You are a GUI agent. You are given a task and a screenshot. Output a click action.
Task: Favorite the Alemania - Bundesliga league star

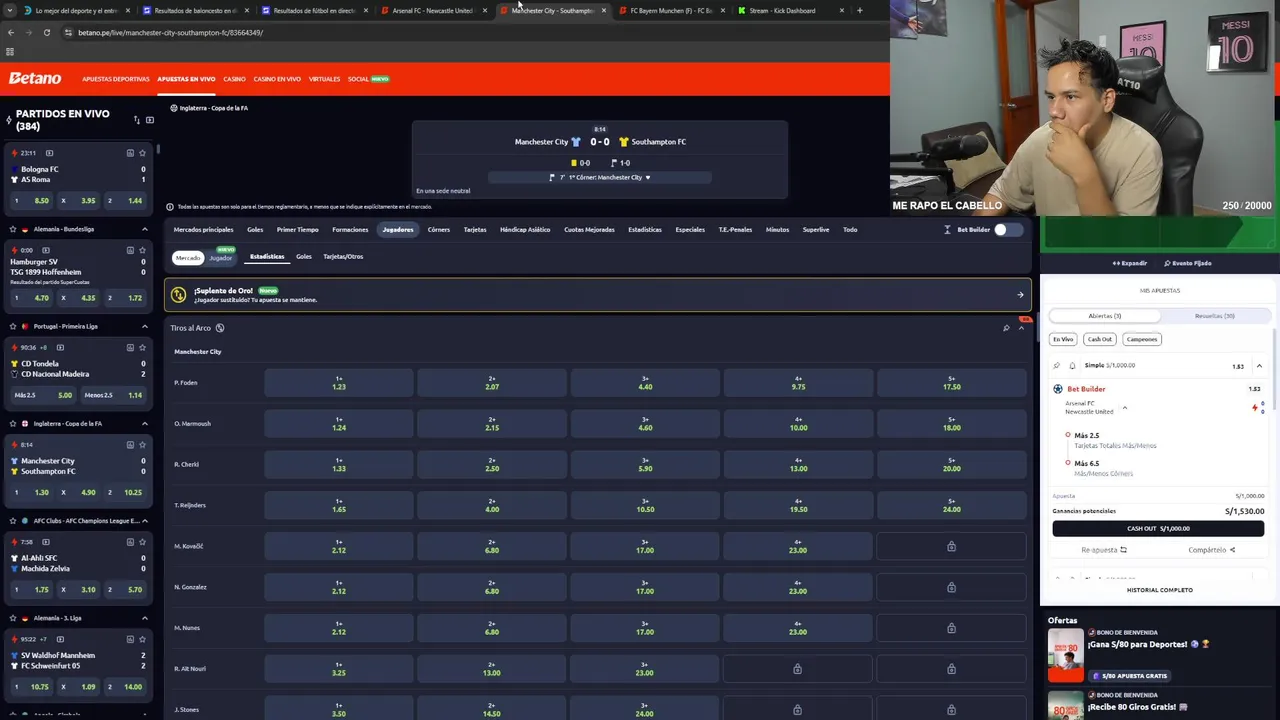[12, 229]
